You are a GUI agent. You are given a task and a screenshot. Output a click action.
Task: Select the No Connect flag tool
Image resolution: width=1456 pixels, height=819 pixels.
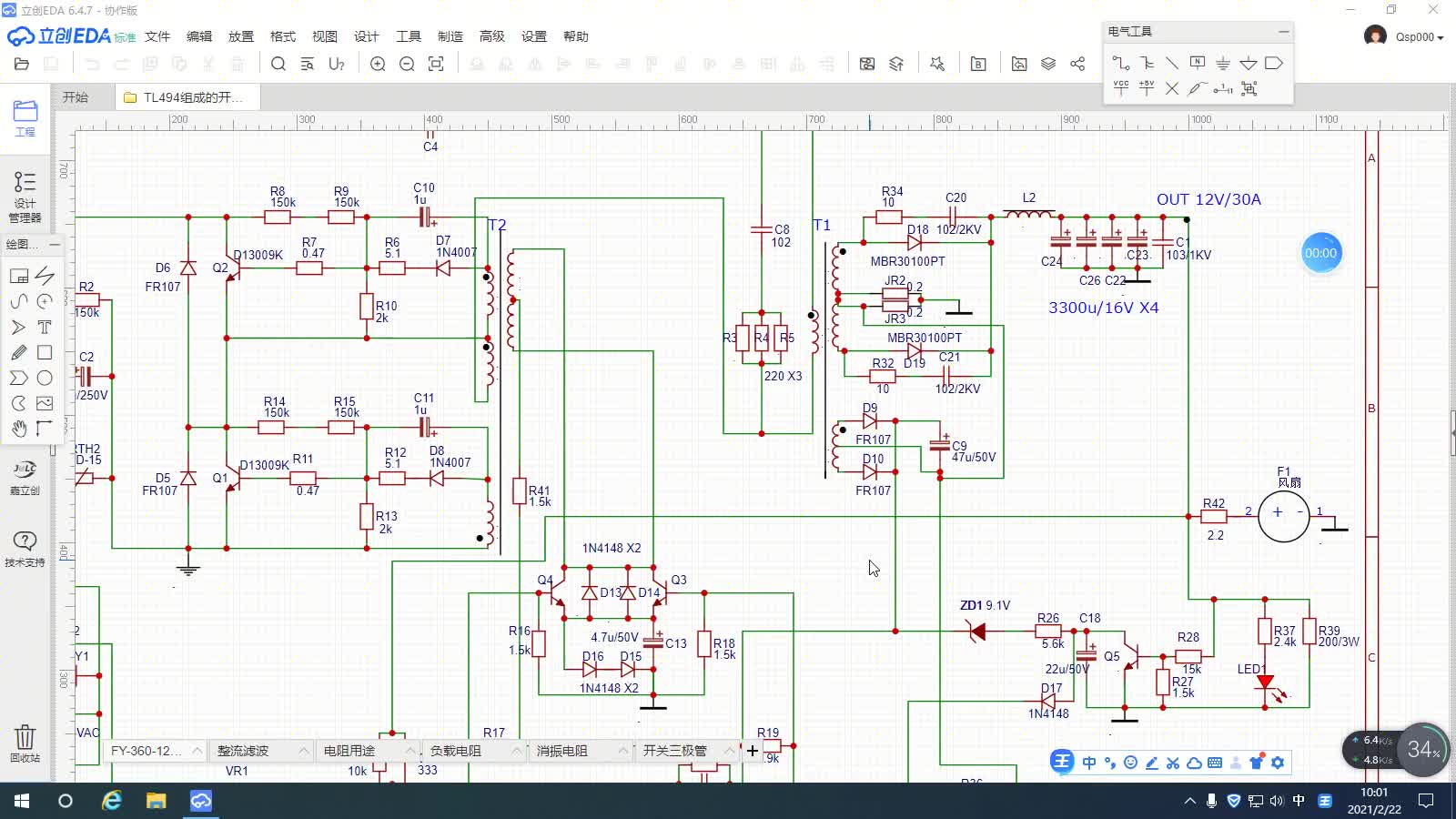pos(1172,88)
